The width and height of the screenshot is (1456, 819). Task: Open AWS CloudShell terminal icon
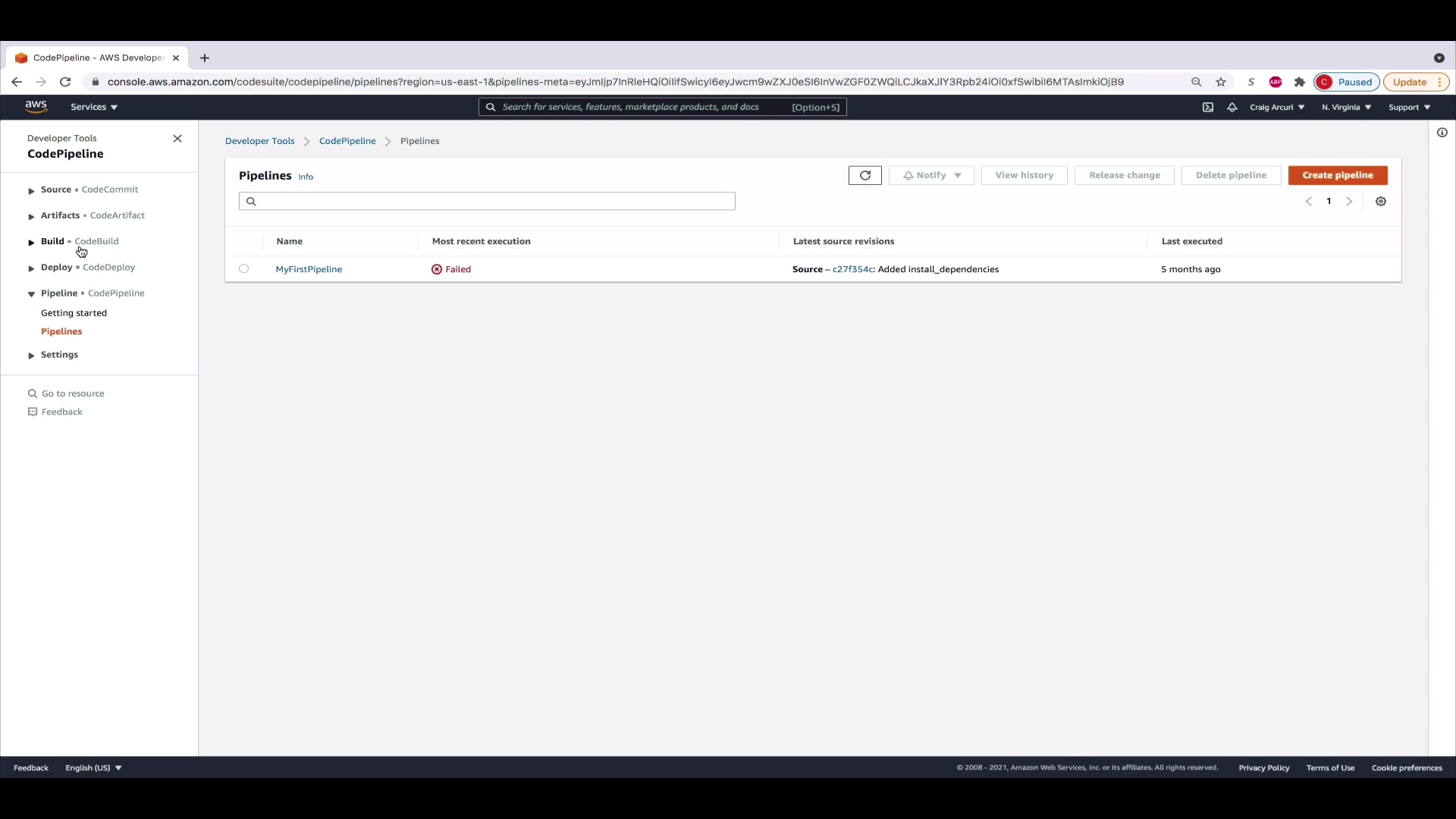point(1208,107)
